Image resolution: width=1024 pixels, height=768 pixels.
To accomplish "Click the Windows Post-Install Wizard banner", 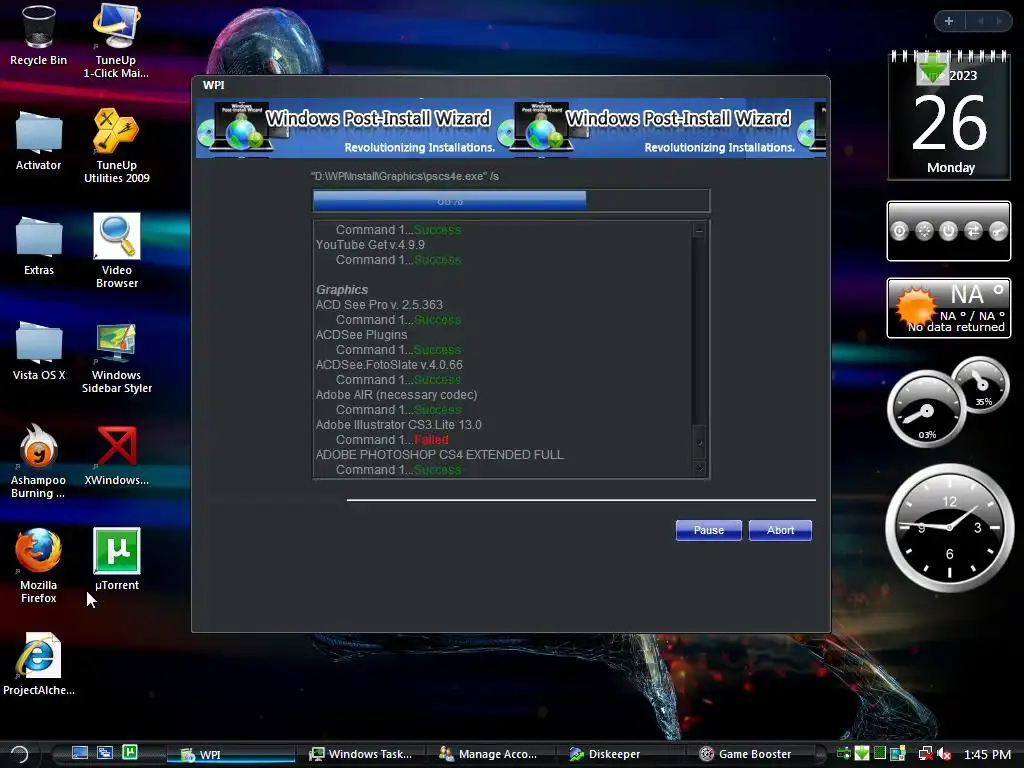I will (x=511, y=128).
